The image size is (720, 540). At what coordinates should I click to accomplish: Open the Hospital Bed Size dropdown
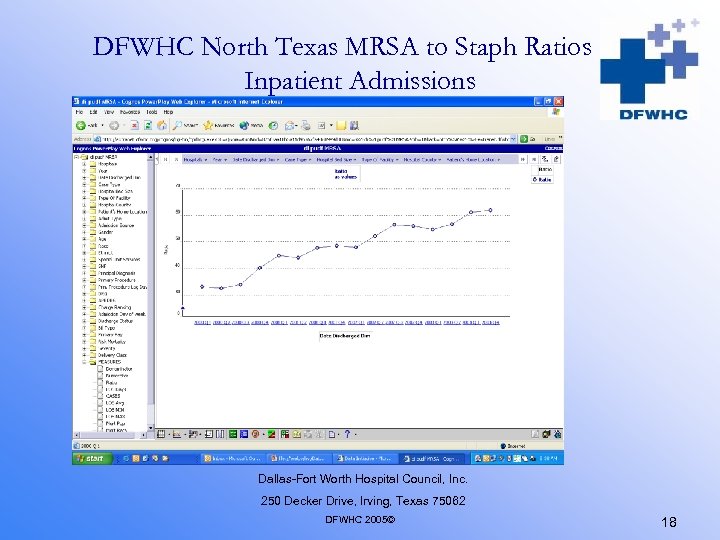tap(336, 159)
